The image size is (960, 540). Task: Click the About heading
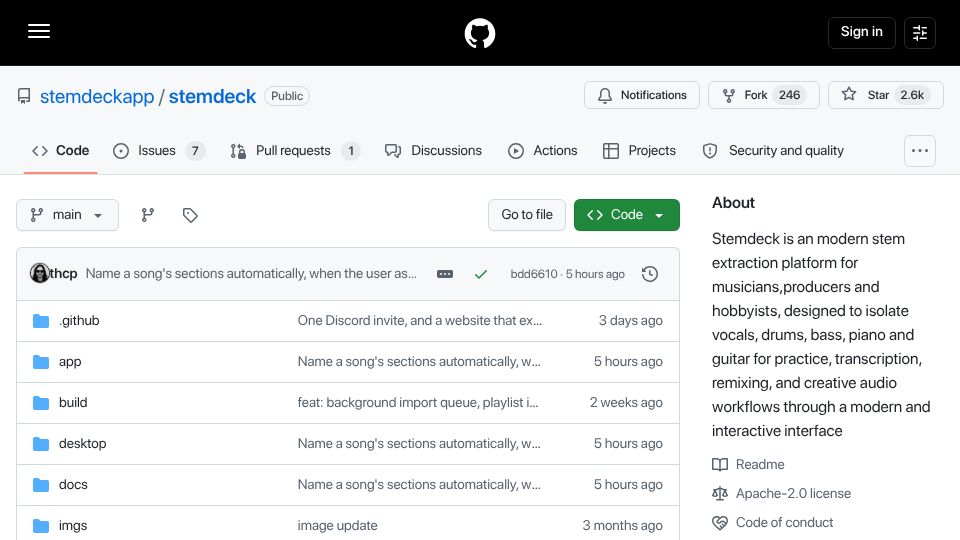tap(733, 203)
